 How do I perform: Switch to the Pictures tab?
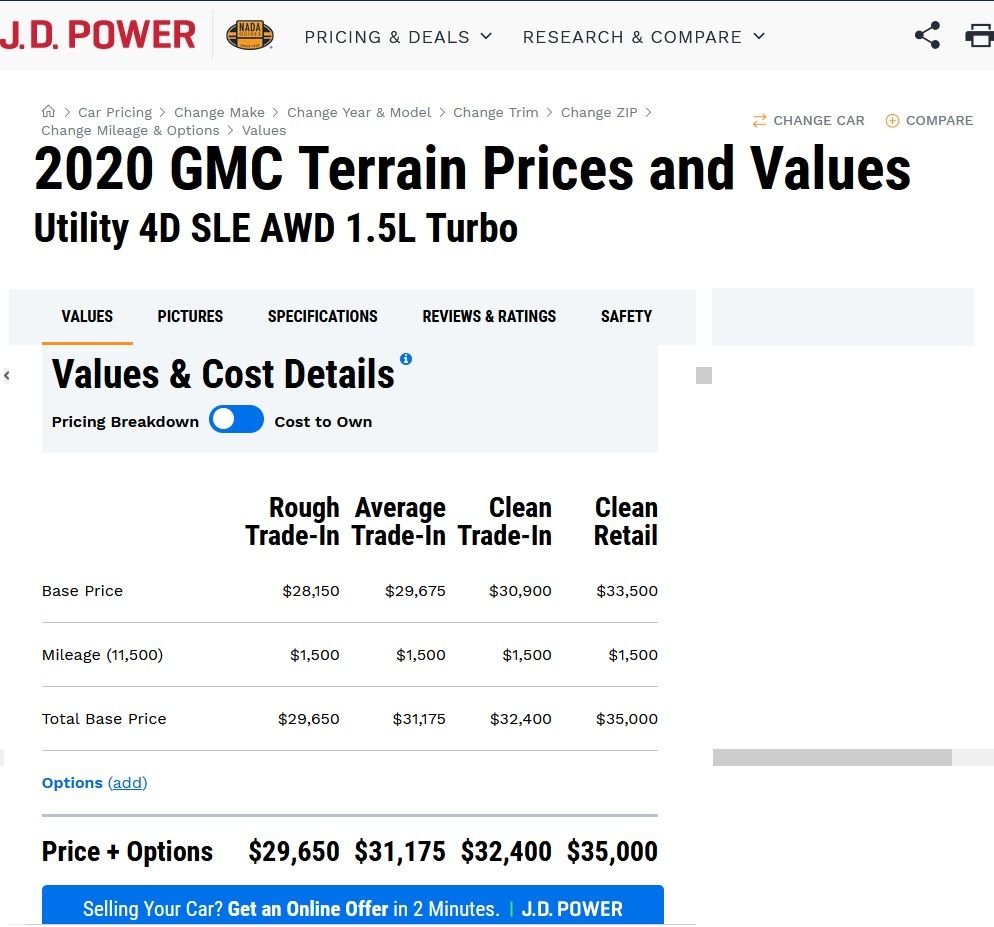(x=190, y=316)
